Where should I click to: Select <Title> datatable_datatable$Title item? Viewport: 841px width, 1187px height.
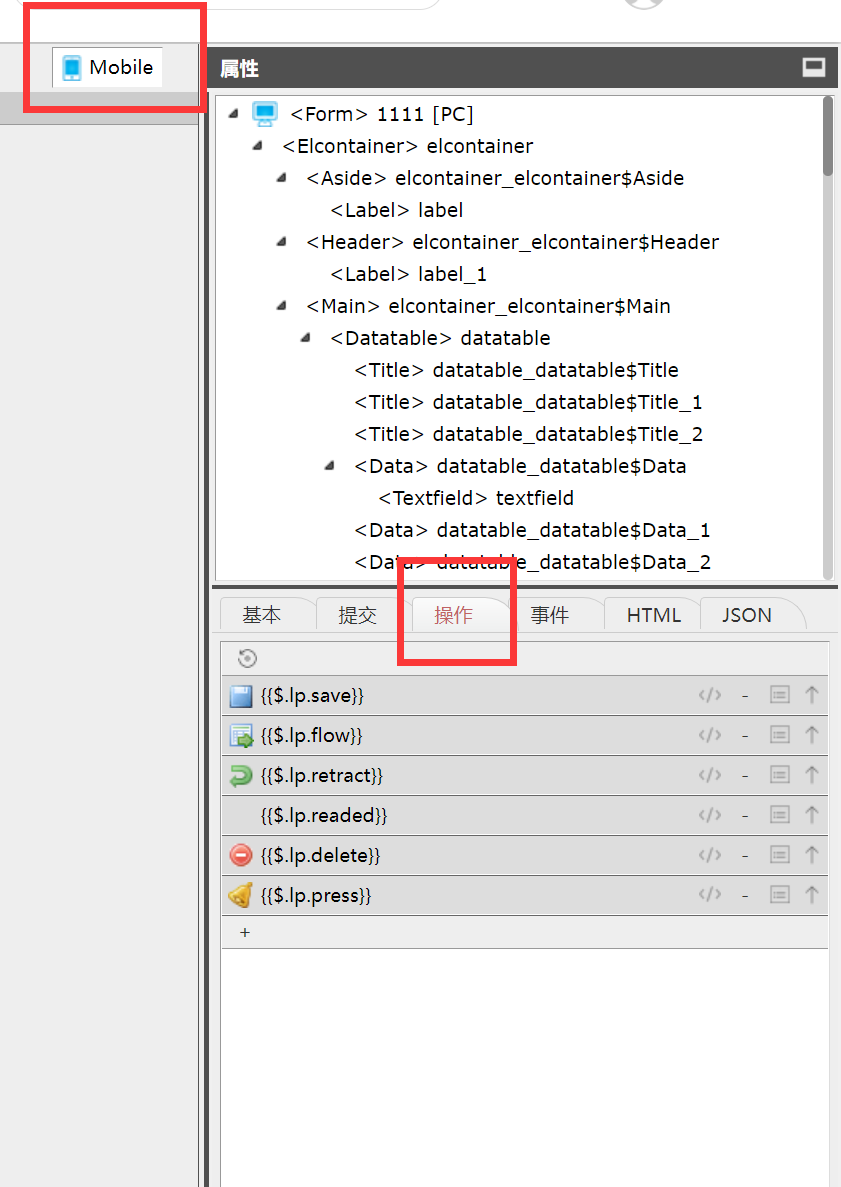pos(516,370)
